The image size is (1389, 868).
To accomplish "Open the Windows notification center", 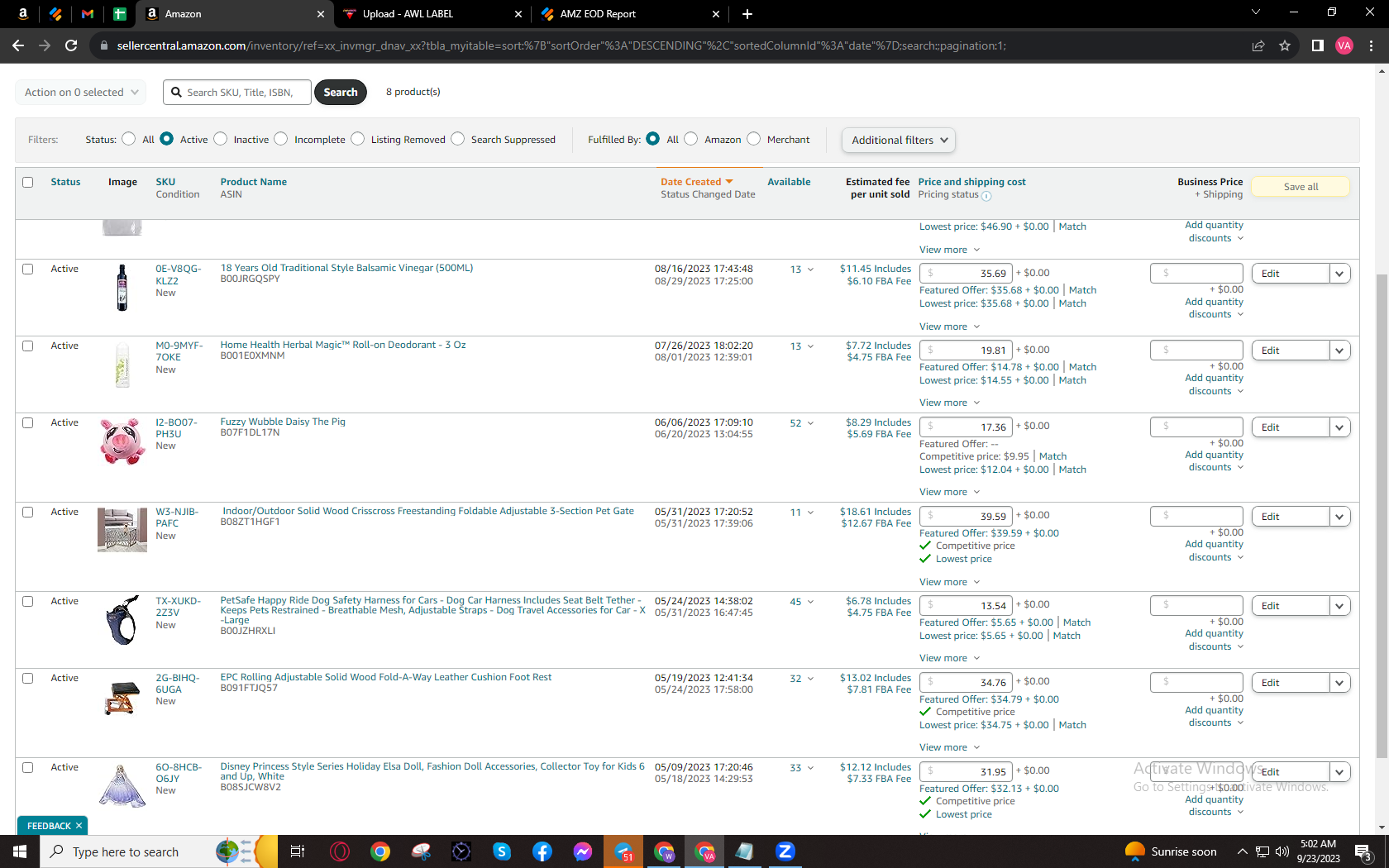I will pyautogui.click(x=1363, y=851).
